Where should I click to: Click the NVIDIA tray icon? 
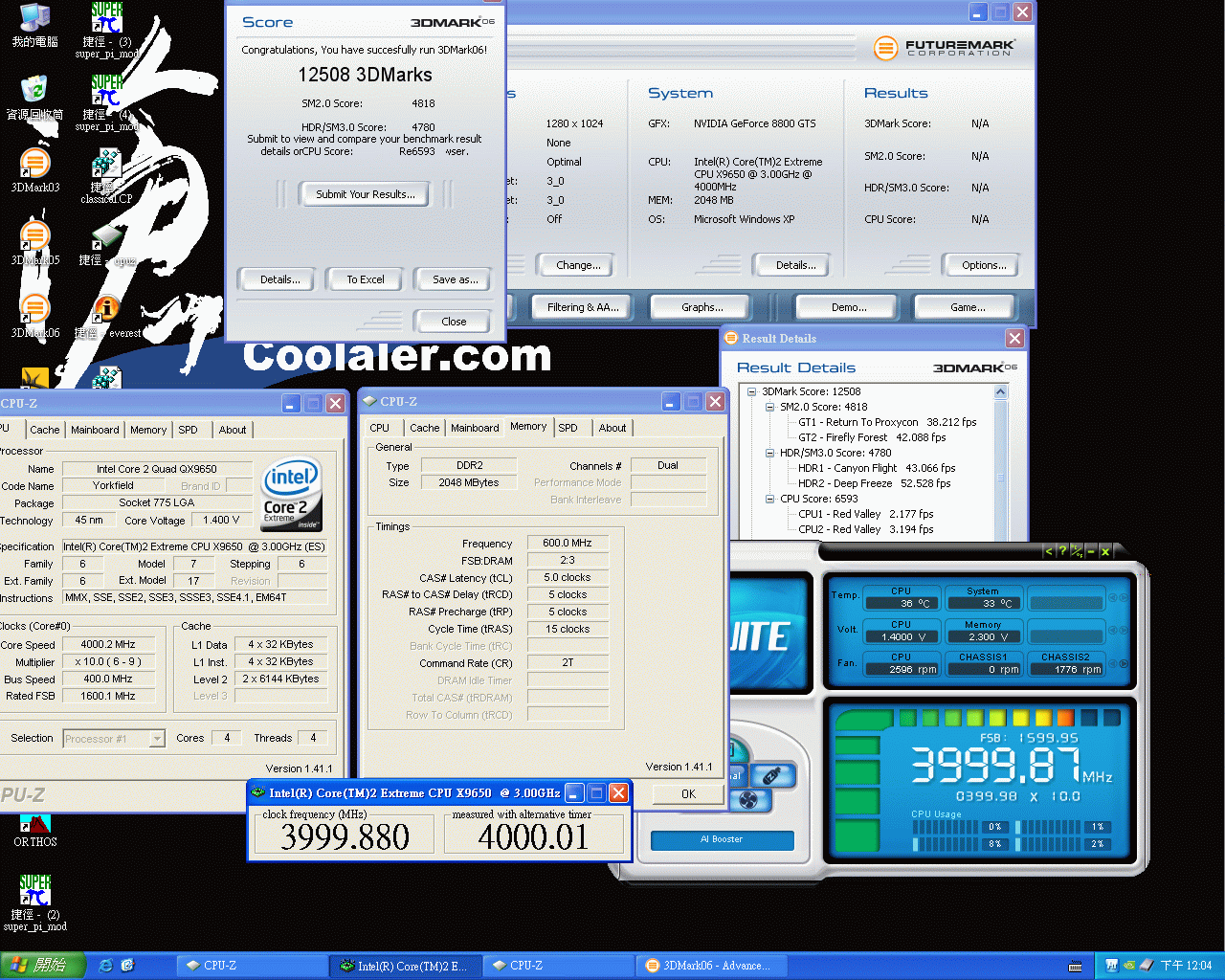[1129, 966]
